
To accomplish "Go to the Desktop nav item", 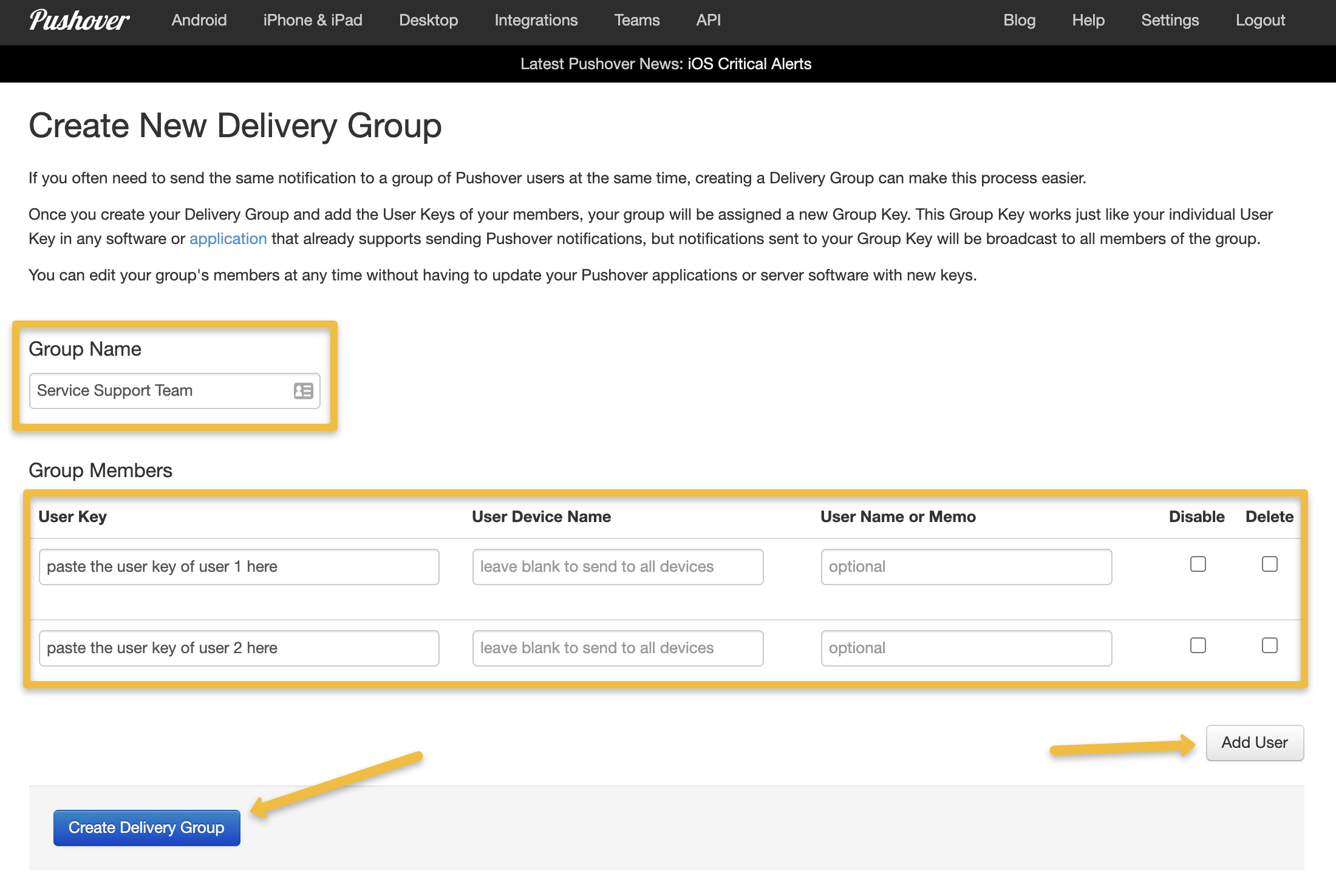I will 428,21.
